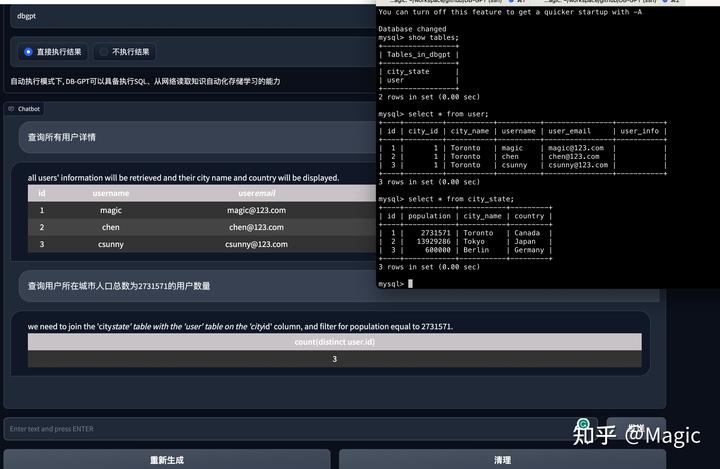The width and height of the screenshot is (720, 469).
Task: Click the 'csunny' username cell in chatbot table
Action: (111, 244)
